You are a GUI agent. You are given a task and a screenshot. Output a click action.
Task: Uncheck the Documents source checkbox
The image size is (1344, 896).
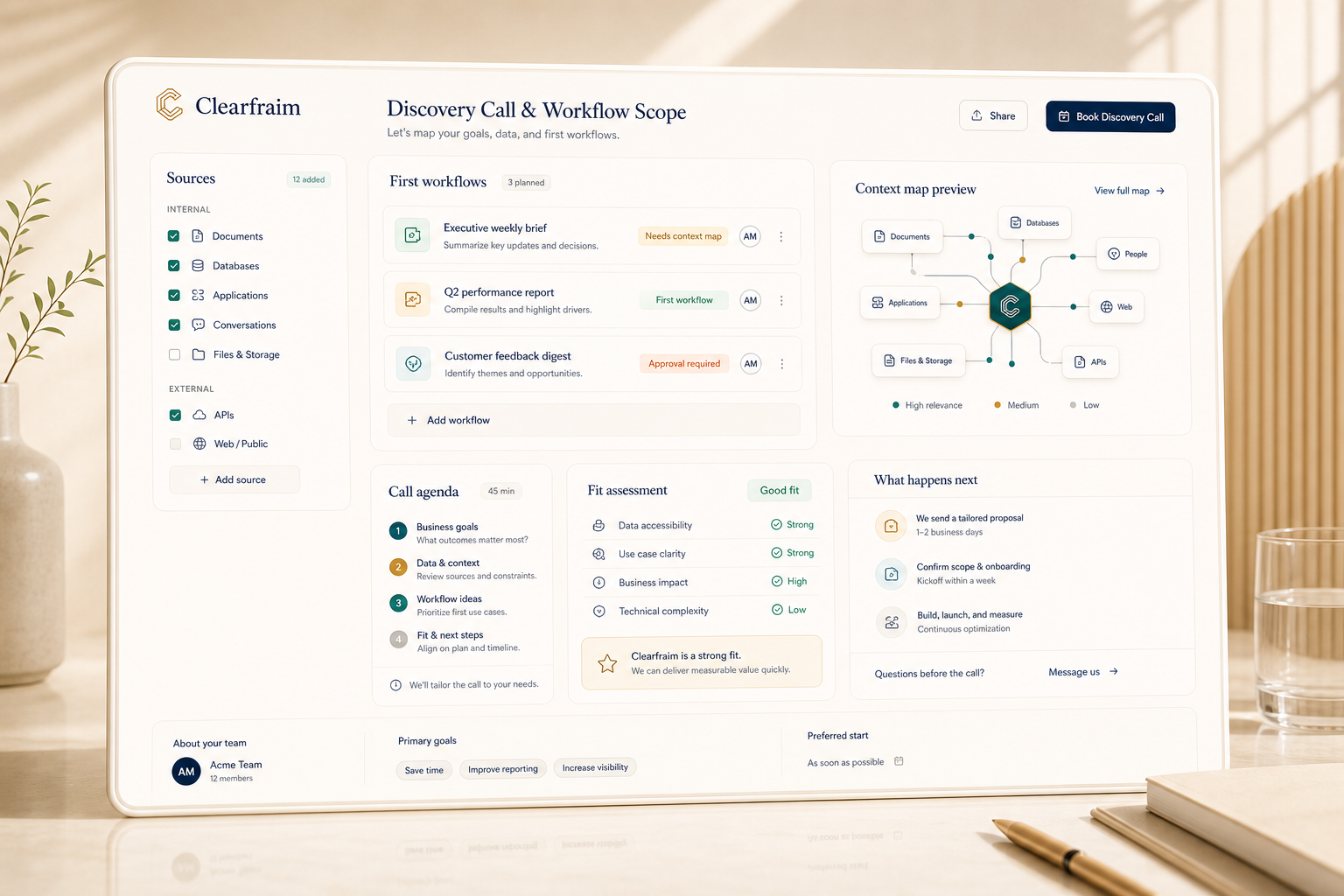click(173, 236)
